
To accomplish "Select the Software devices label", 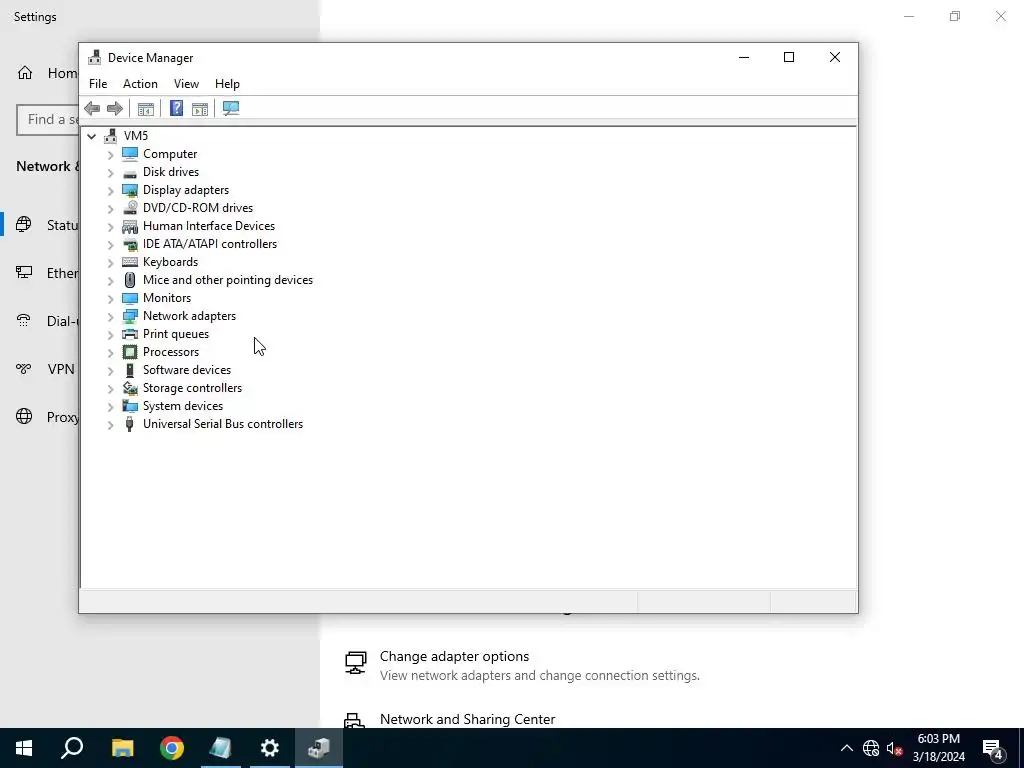I will click(x=187, y=370).
